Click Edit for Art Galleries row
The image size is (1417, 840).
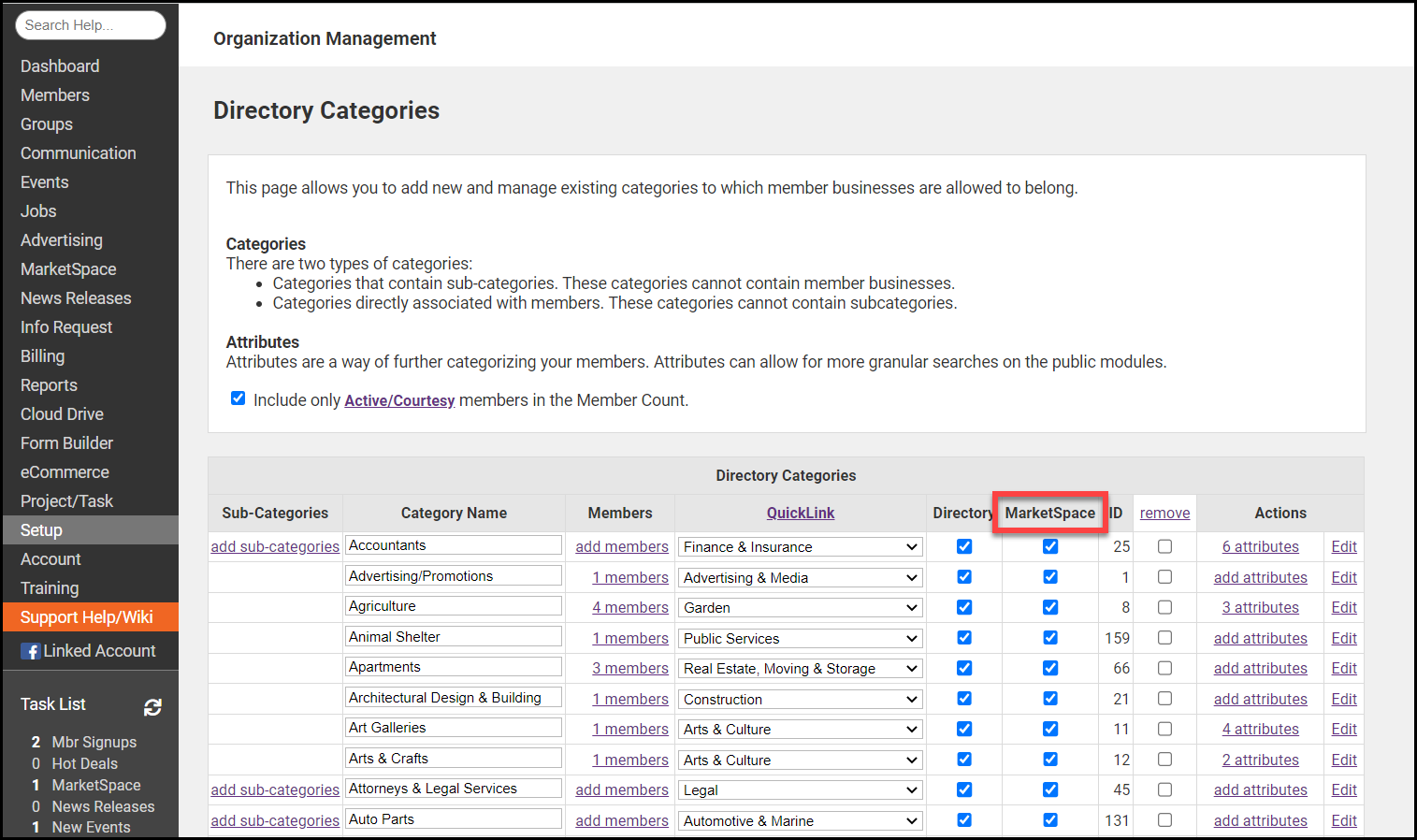pyautogui.click(x=1343, y=730)
